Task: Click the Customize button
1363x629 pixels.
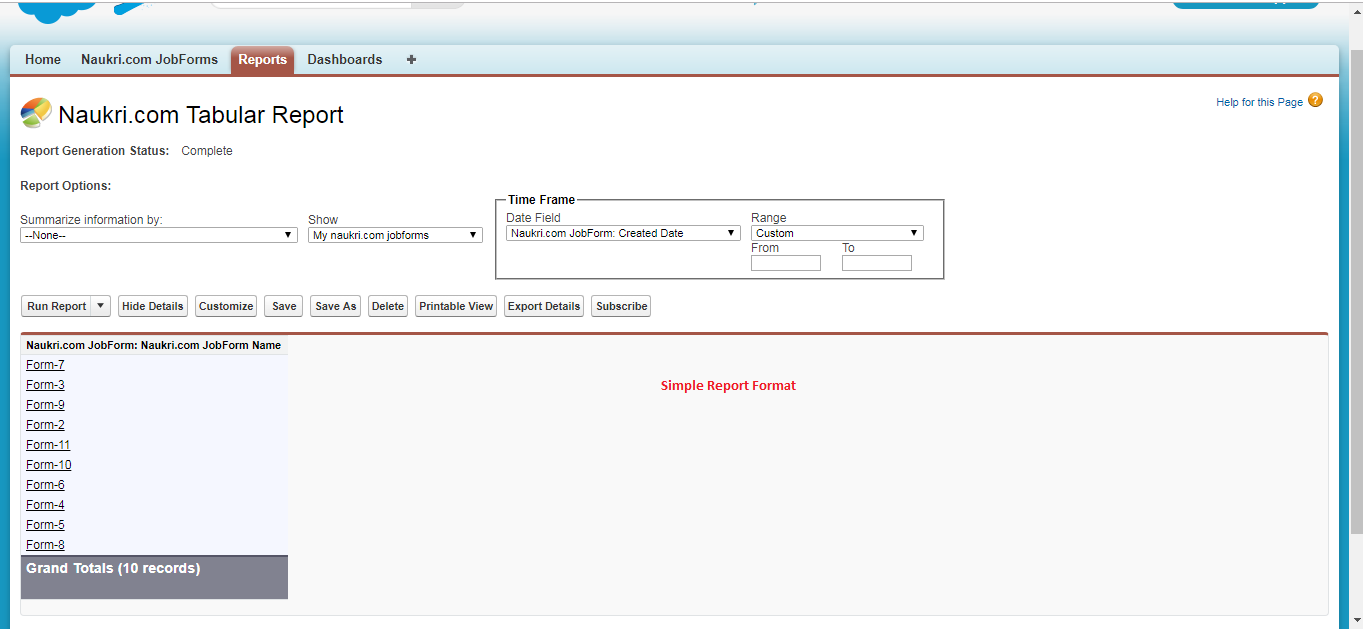Action: [225, 306]
